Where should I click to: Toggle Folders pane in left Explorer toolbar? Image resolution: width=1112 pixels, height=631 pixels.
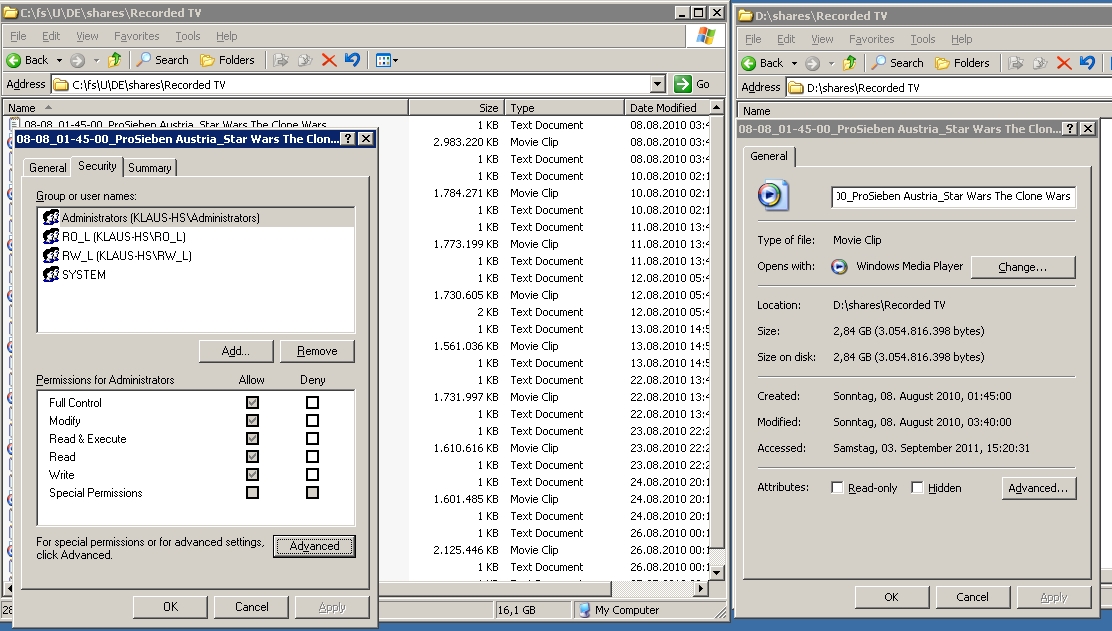click(x=227, y=60)
